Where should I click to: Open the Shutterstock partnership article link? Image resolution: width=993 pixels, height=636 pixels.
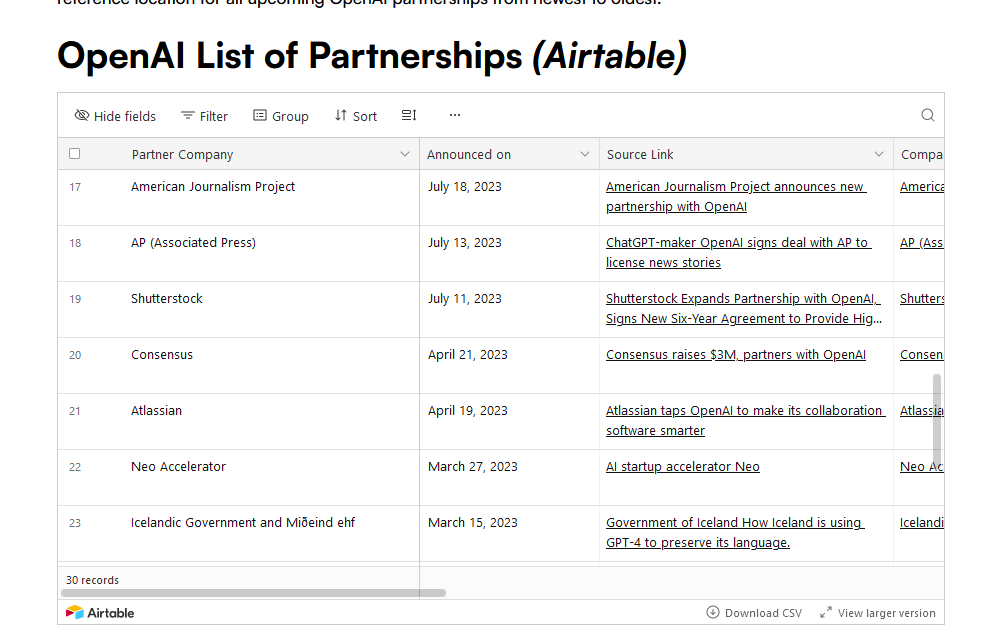click(744, 308)
